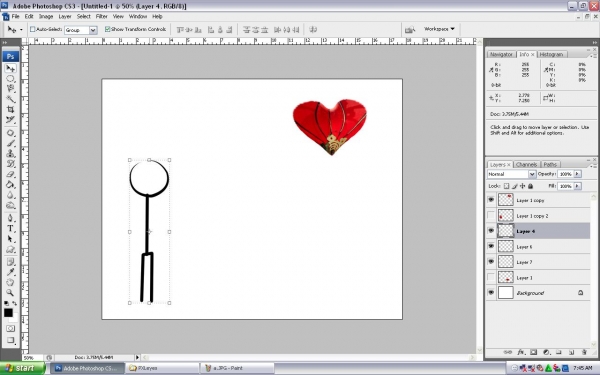
Task: Select the Blur tool
Action: pos(10,195)
